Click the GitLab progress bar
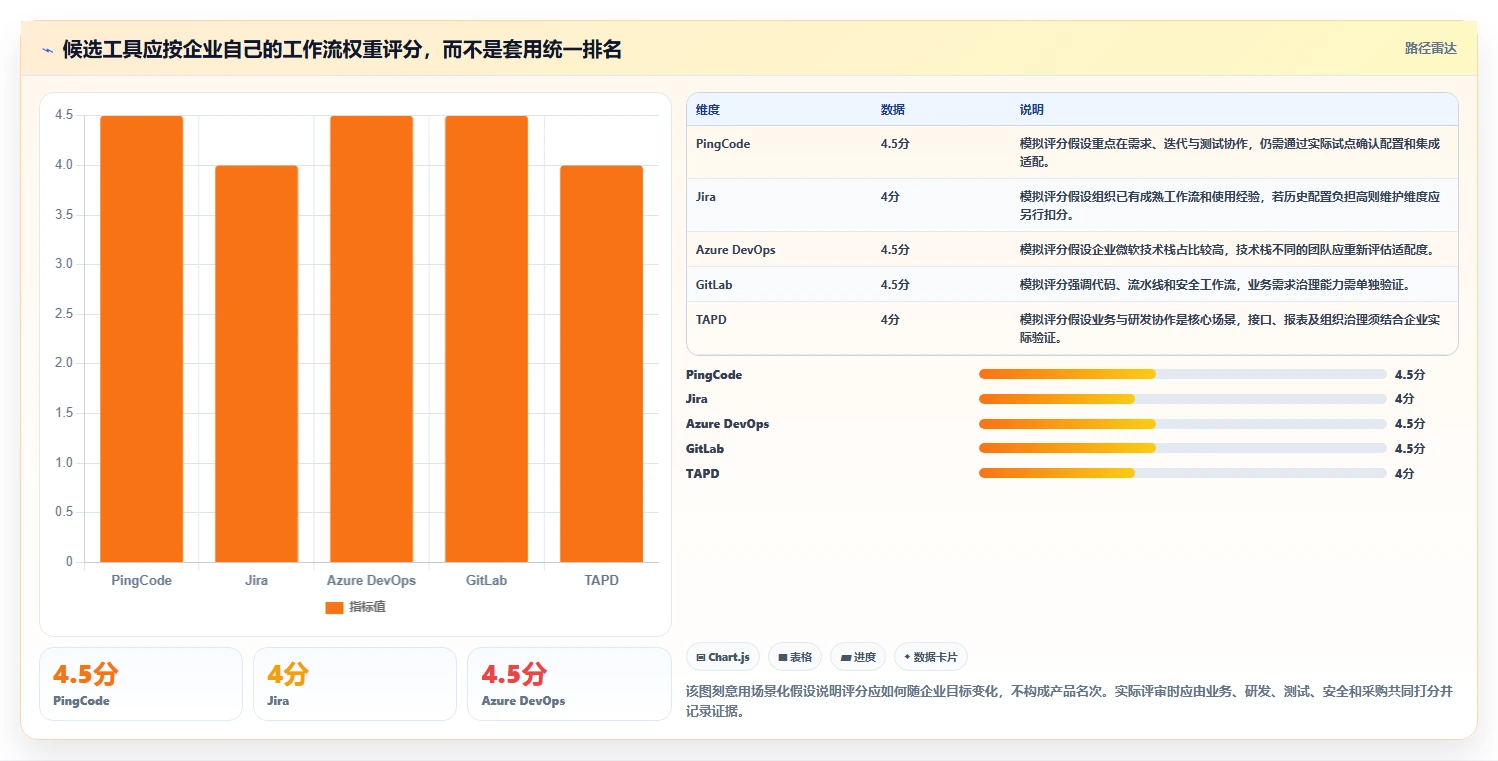The height and width of the screenshot is (761, 1498). click(1183, 448)
